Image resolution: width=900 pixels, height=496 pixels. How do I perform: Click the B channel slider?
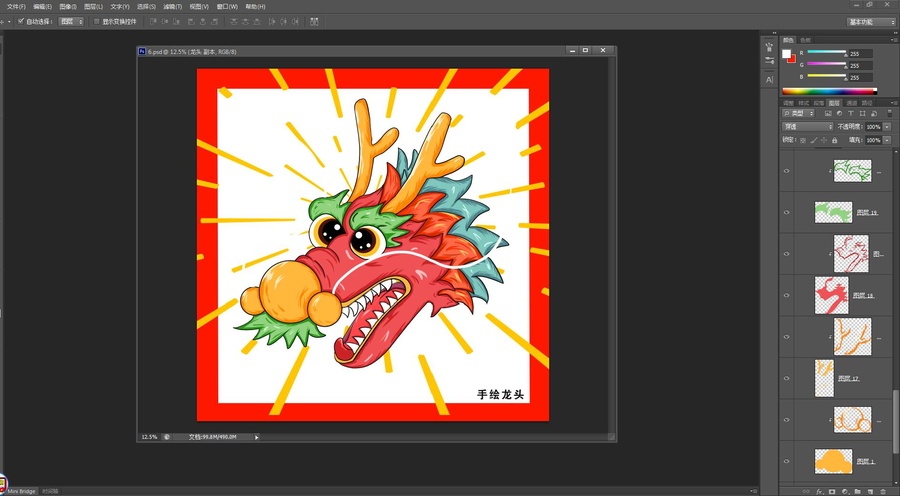tap(827, 77)
